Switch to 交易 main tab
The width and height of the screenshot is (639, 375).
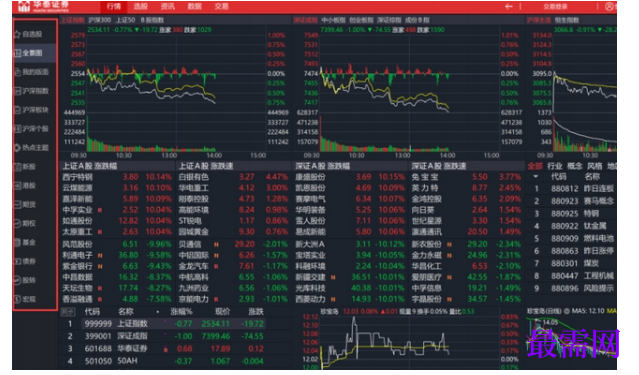[222, 7]
